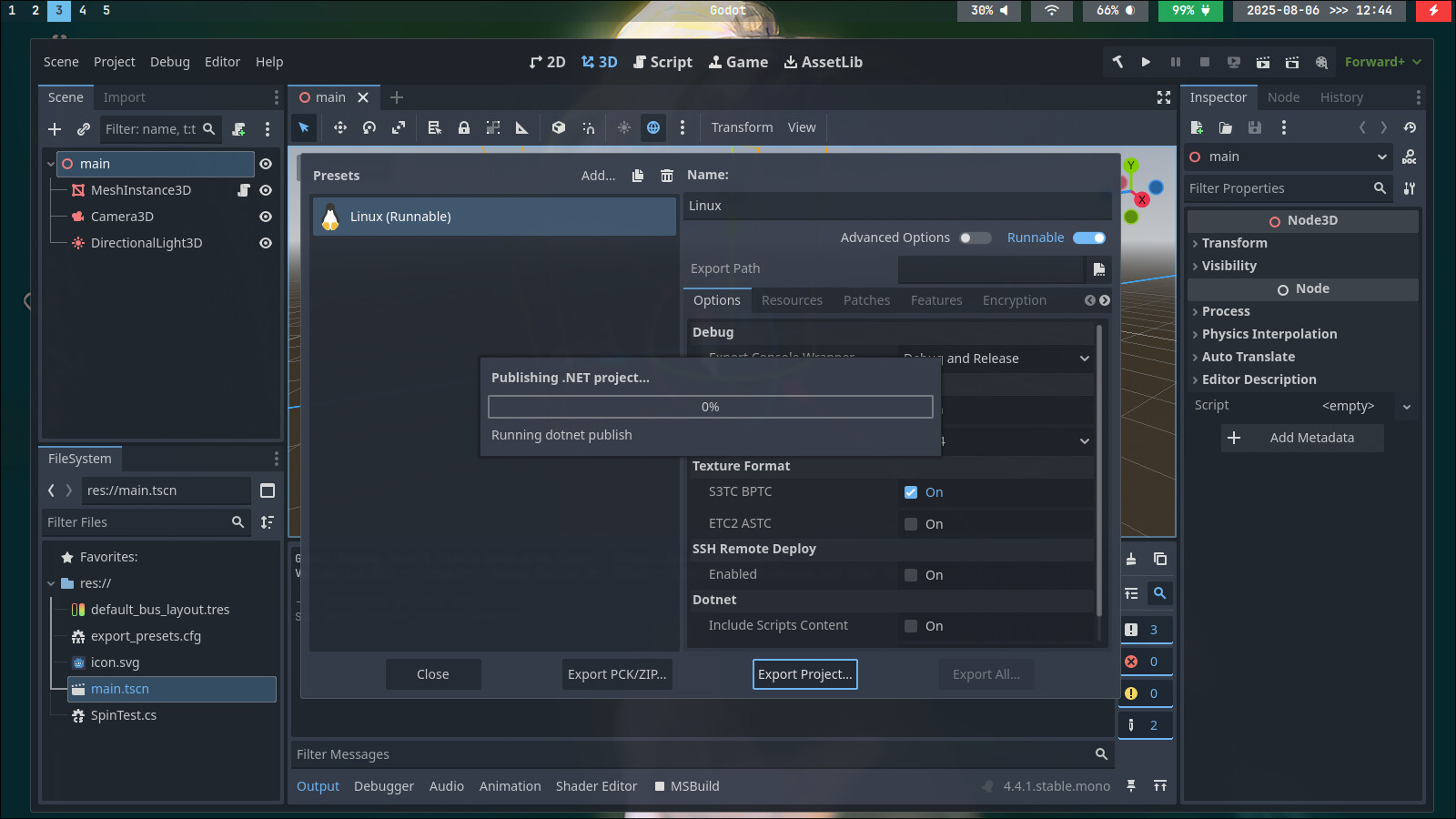
Task: Hide the Camera3D node with eye icon
Action: pos(266,217)
